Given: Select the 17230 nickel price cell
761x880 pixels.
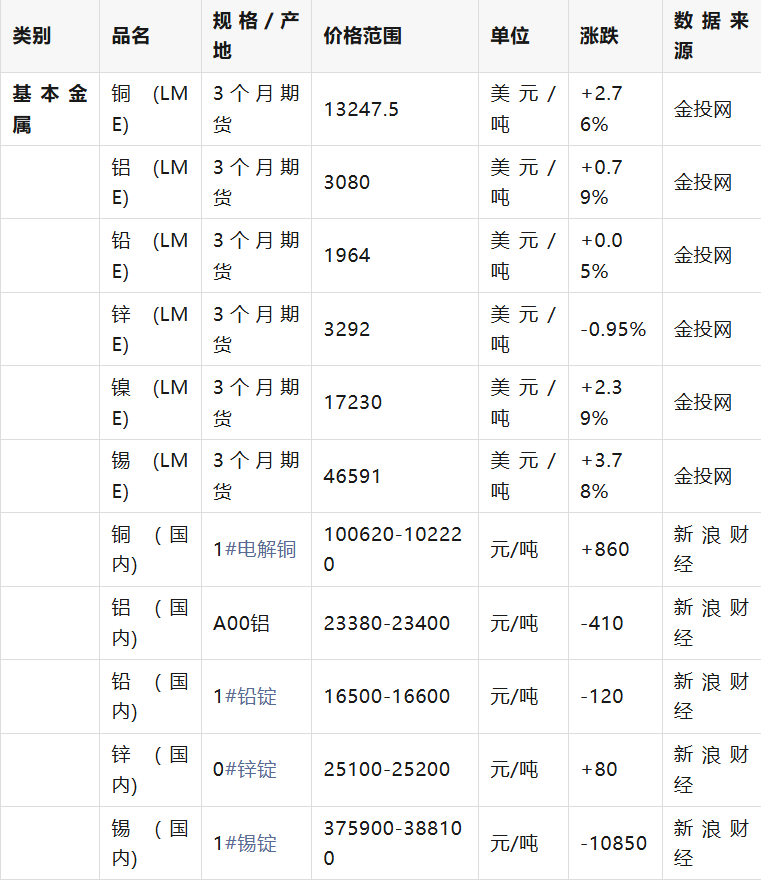Looking at the screenshot, I should click(352, 402).
